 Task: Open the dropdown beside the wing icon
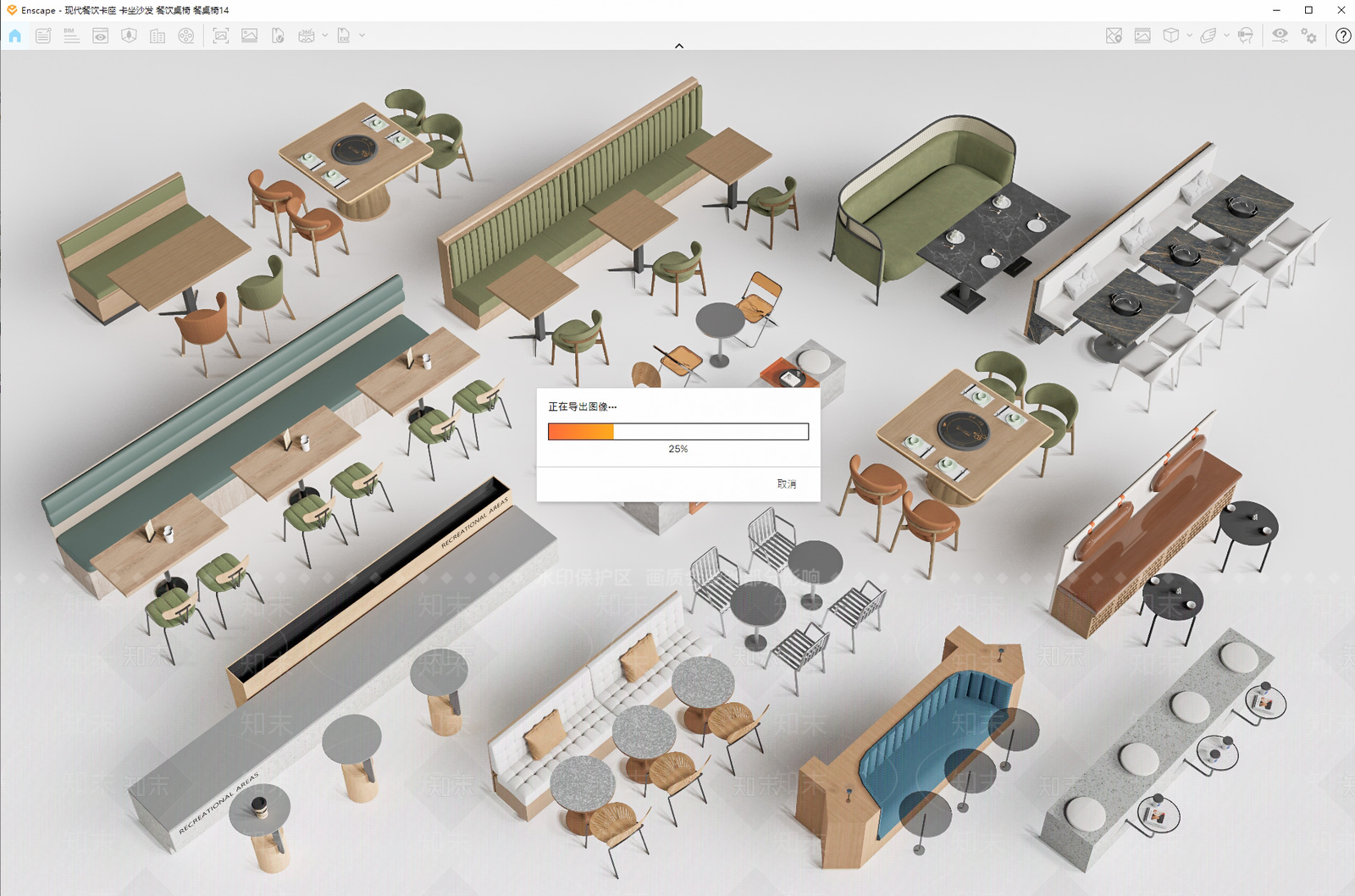coord(1227,36)
